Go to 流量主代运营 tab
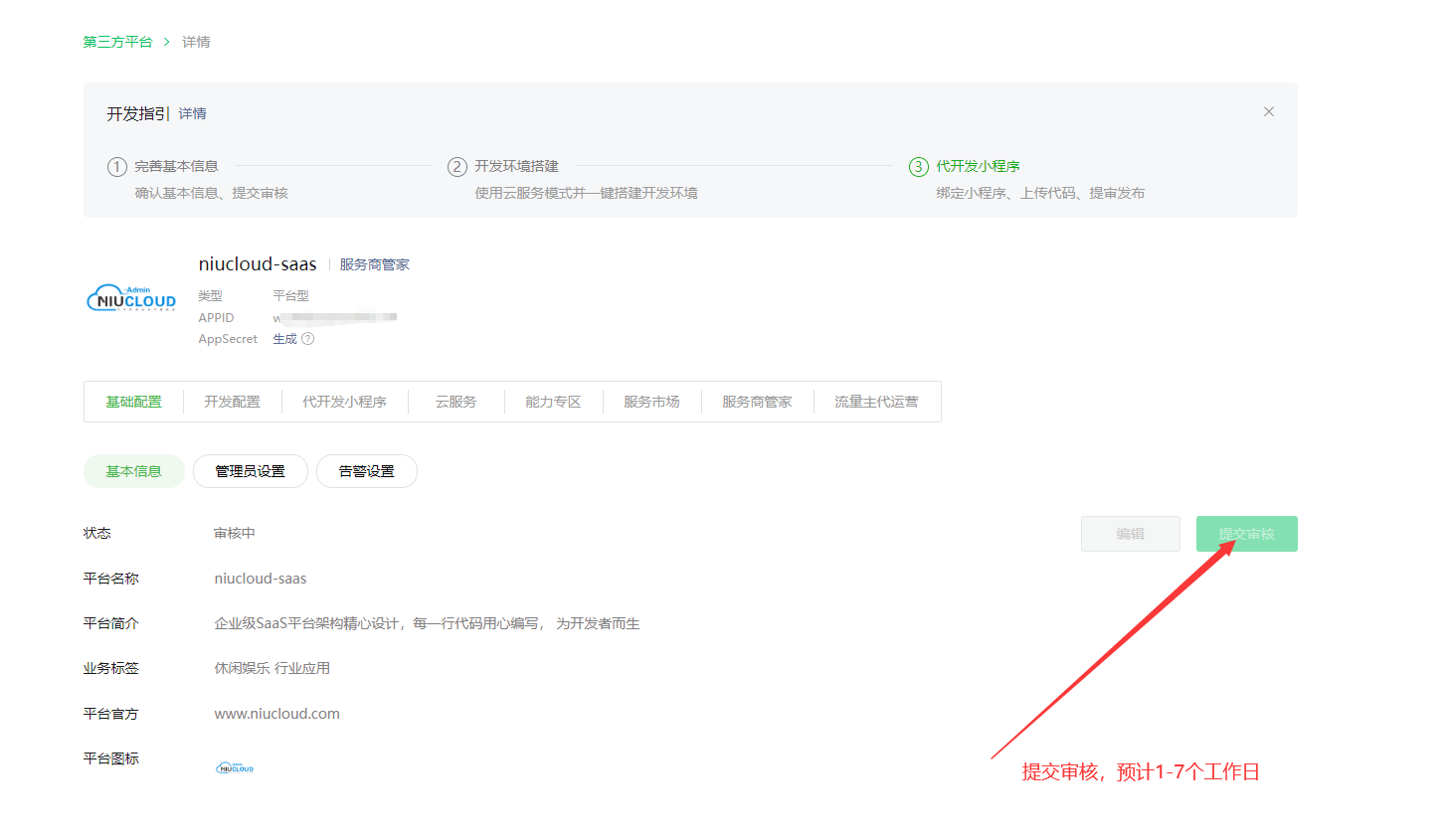Screen dimensions: 1449x840 click(x=876, y=402)
